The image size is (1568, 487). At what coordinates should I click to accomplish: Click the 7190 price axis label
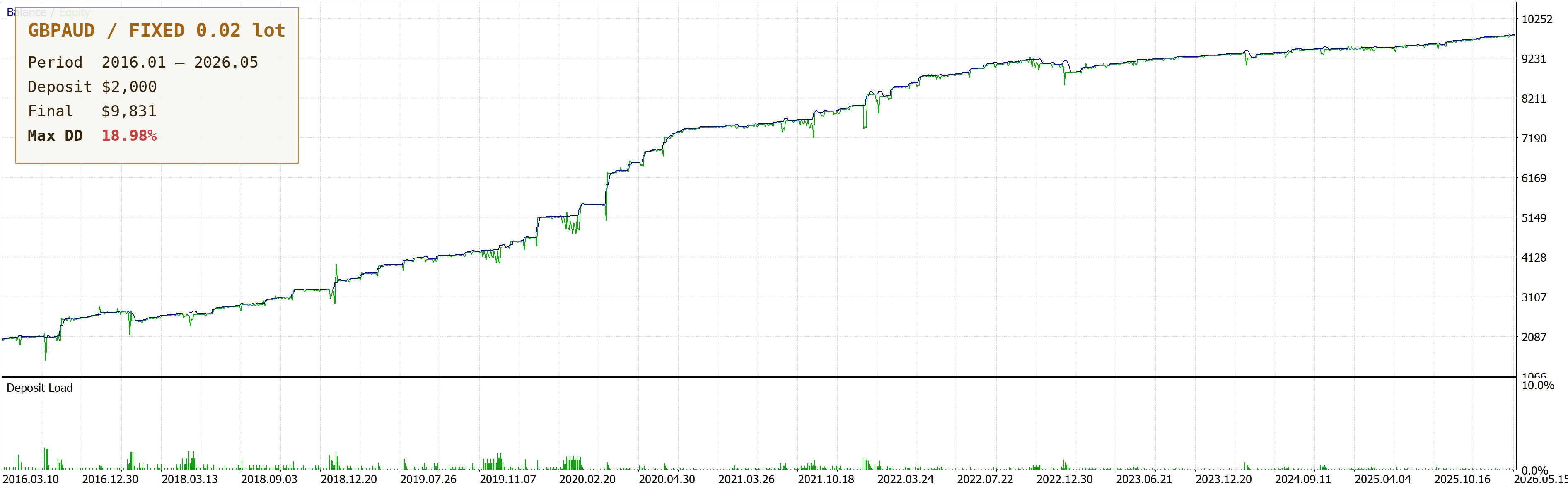point(1534,138)
